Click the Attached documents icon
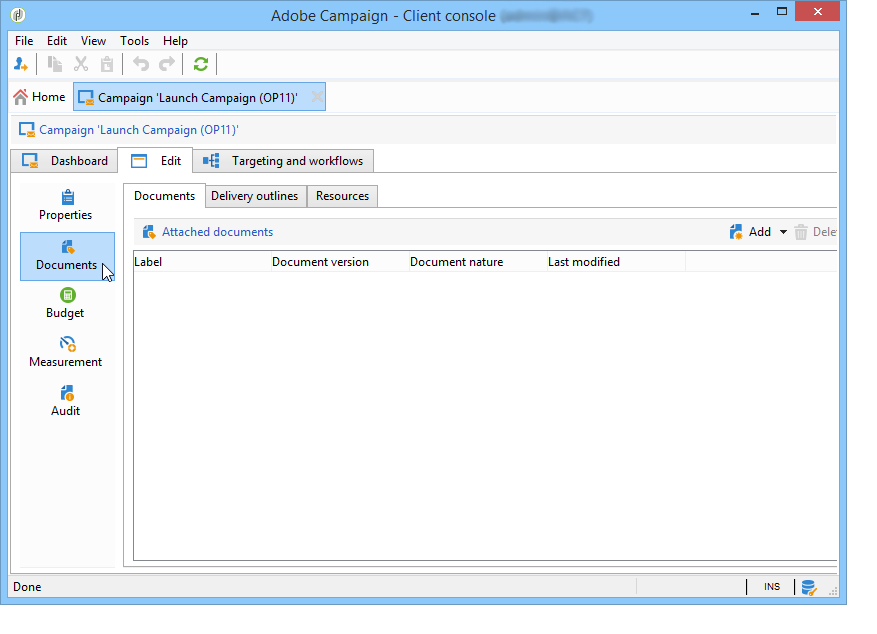The image size is (877, 634). tap(149, 232)
